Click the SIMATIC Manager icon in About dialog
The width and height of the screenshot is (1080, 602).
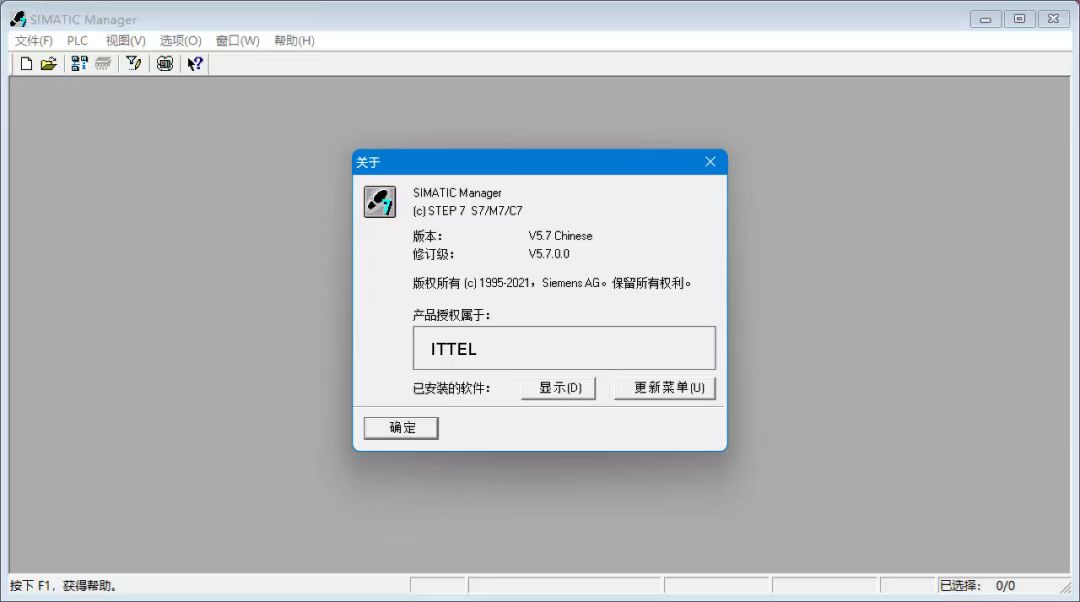pyautogui.click(x=380, y=202)
